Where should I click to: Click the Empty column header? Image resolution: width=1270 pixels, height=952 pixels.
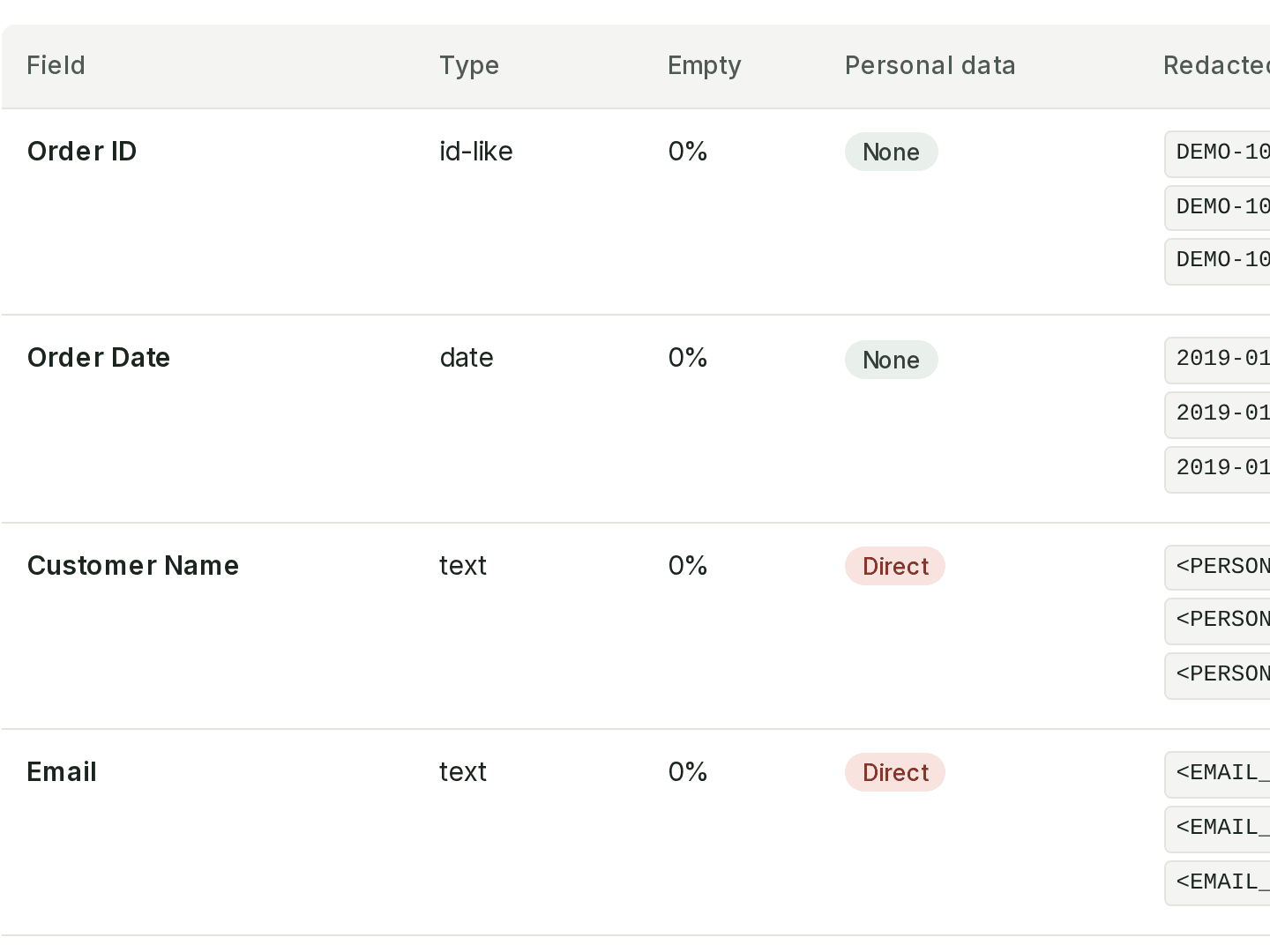(x=704, y=65)
